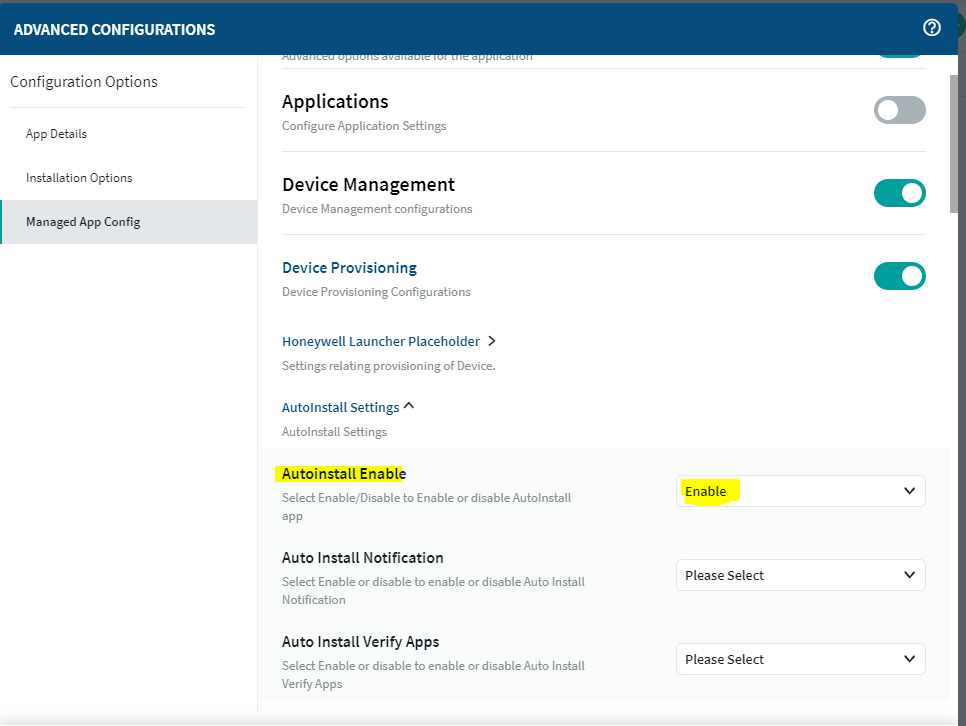The image size is (966, 726).
Task: Turn off the Device Provisioning switch
Action: pos(899,276)
